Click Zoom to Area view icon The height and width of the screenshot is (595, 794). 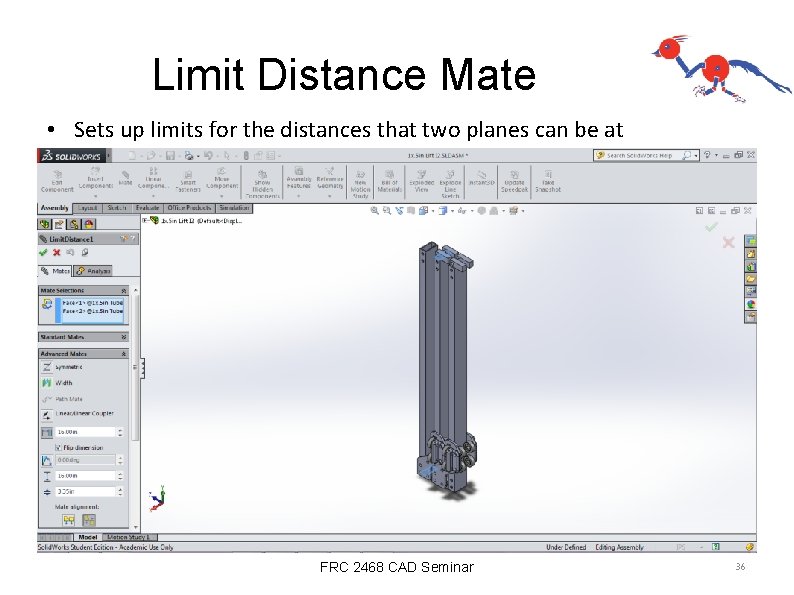(386, 211)
